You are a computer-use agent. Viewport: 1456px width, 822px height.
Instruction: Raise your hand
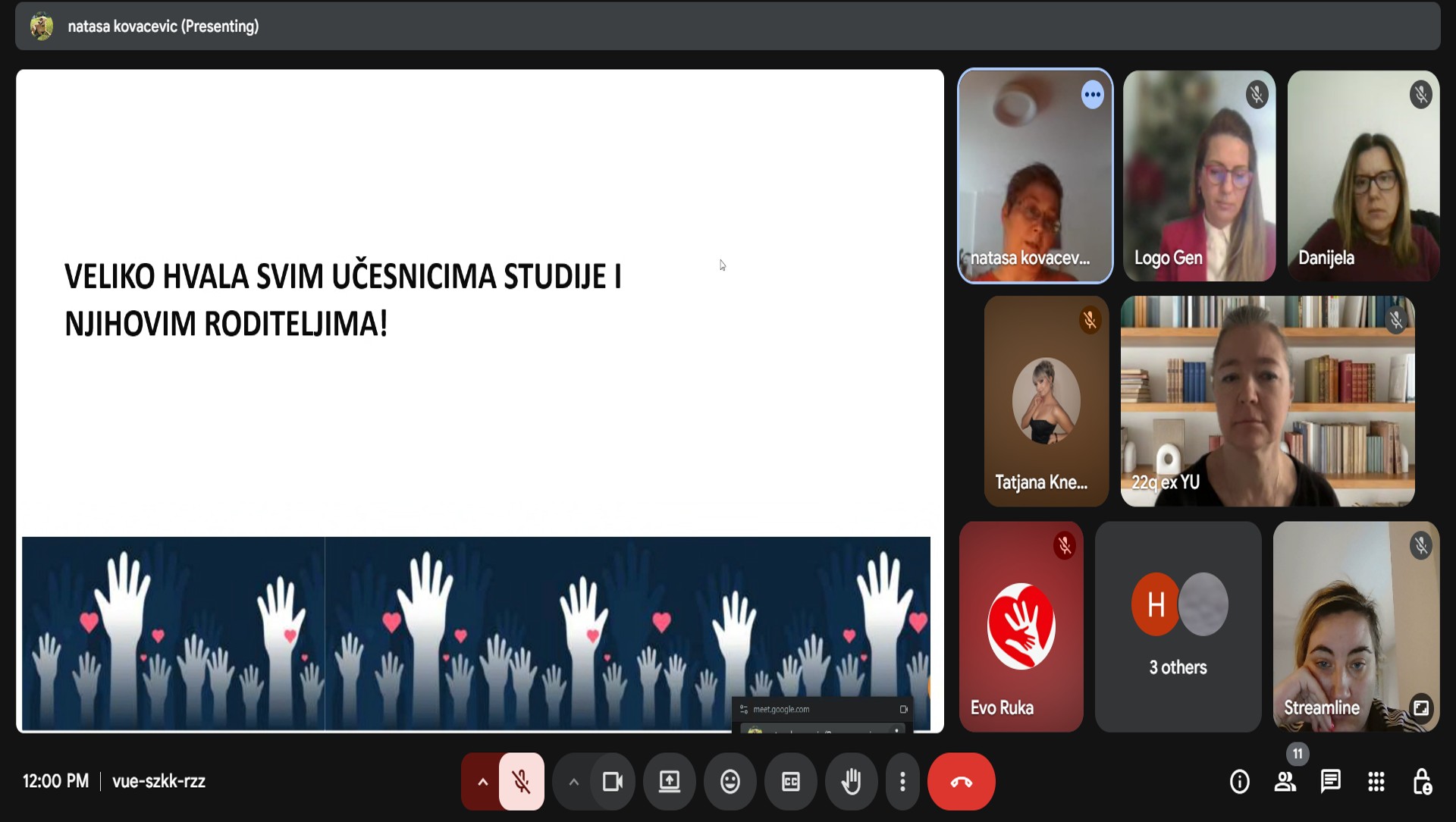click(x=851, y=781)
